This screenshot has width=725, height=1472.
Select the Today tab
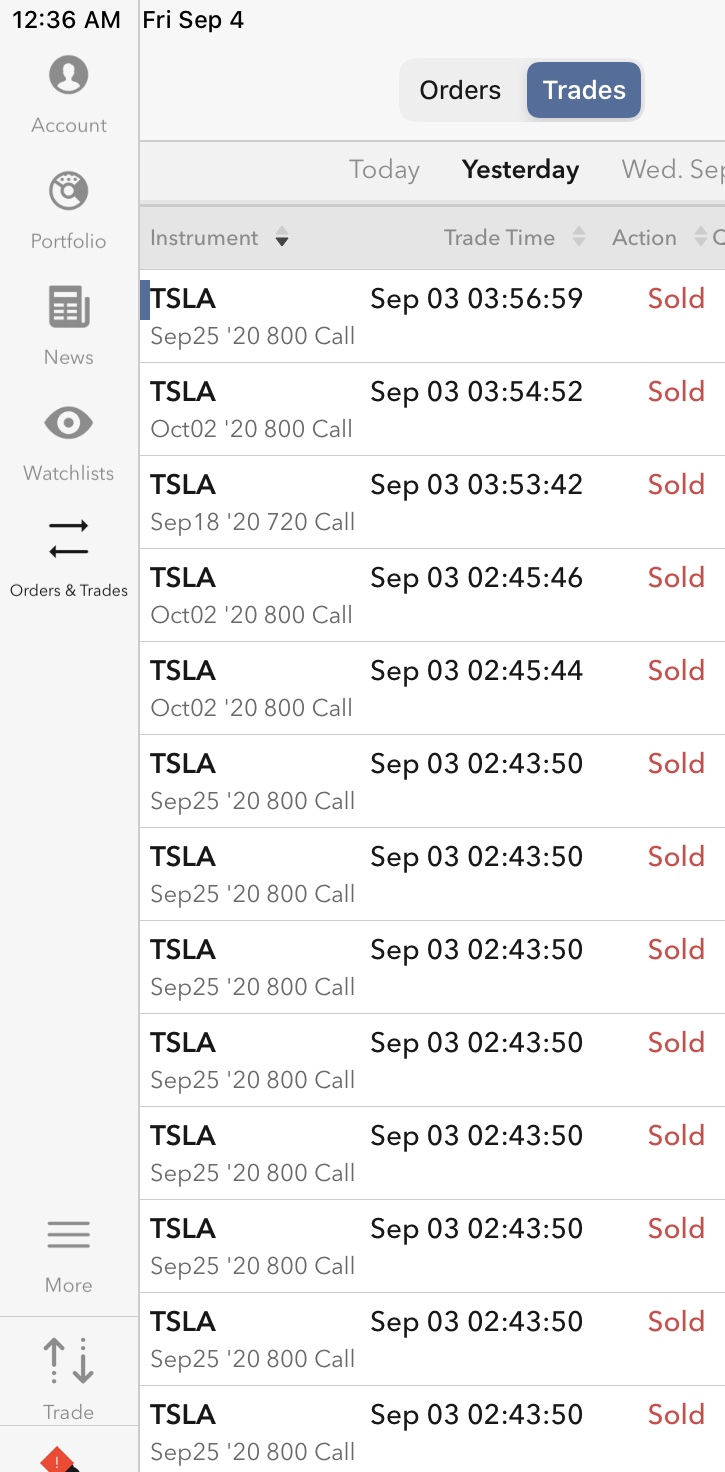(384, 170)
